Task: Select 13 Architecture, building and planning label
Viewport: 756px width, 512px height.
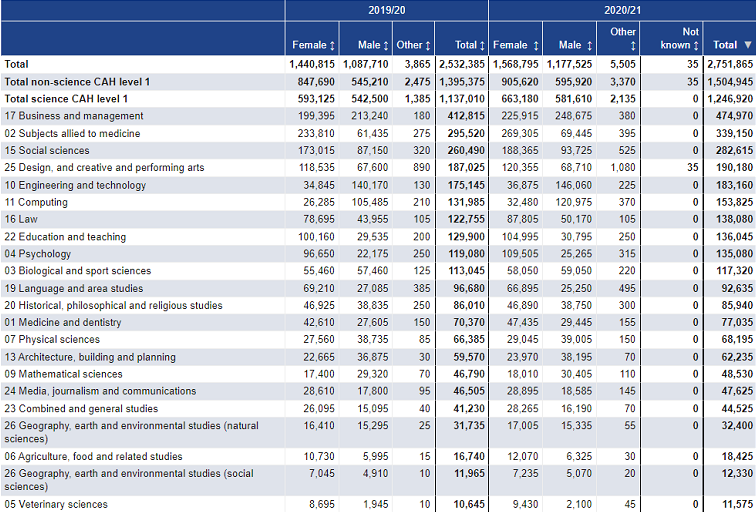Action: (x=90, y=357)
